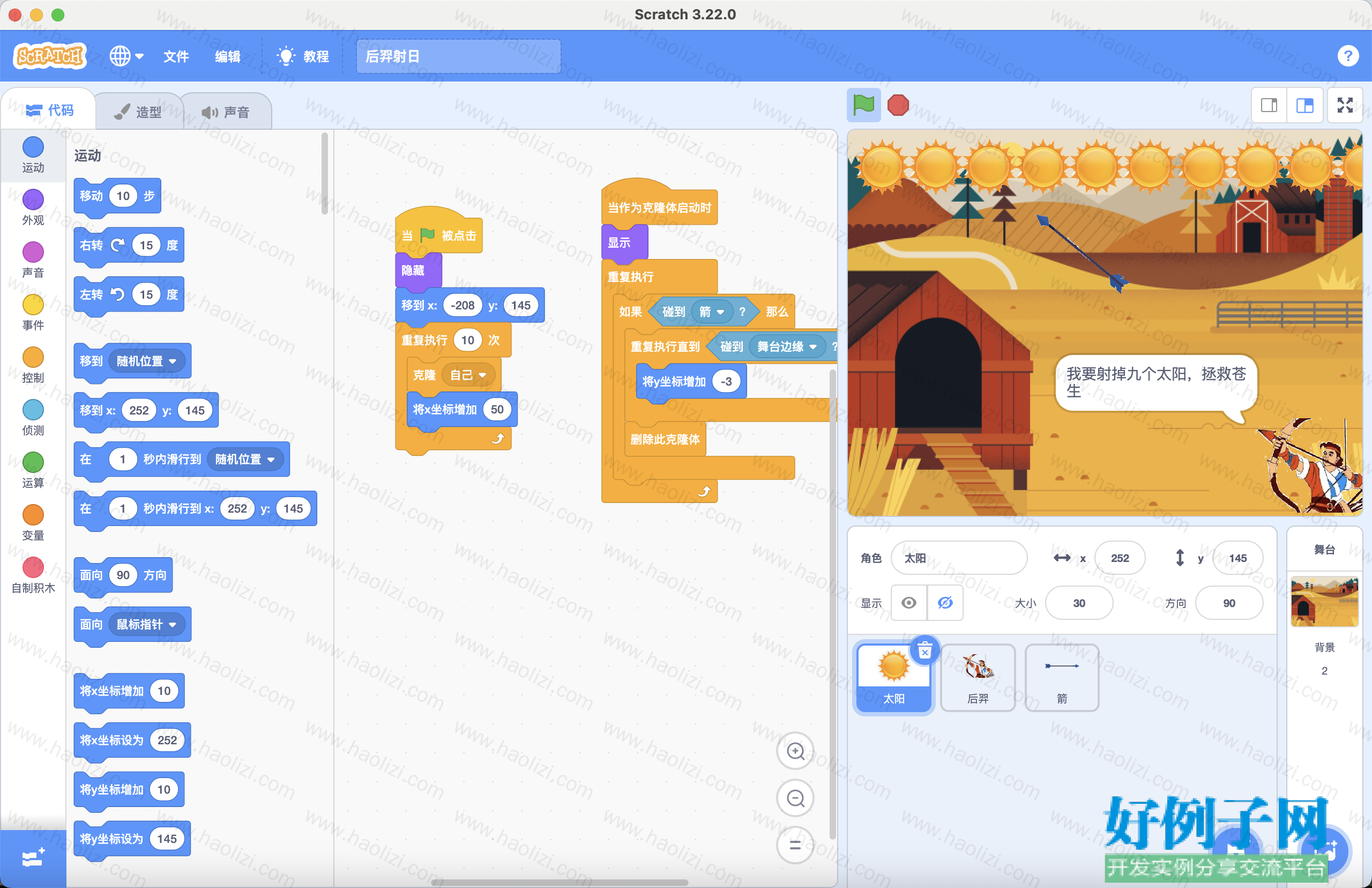Click the help question mark icon
Image resolution: width=1372 pixels, height=888 pixels.
[x=1347, y=56]
